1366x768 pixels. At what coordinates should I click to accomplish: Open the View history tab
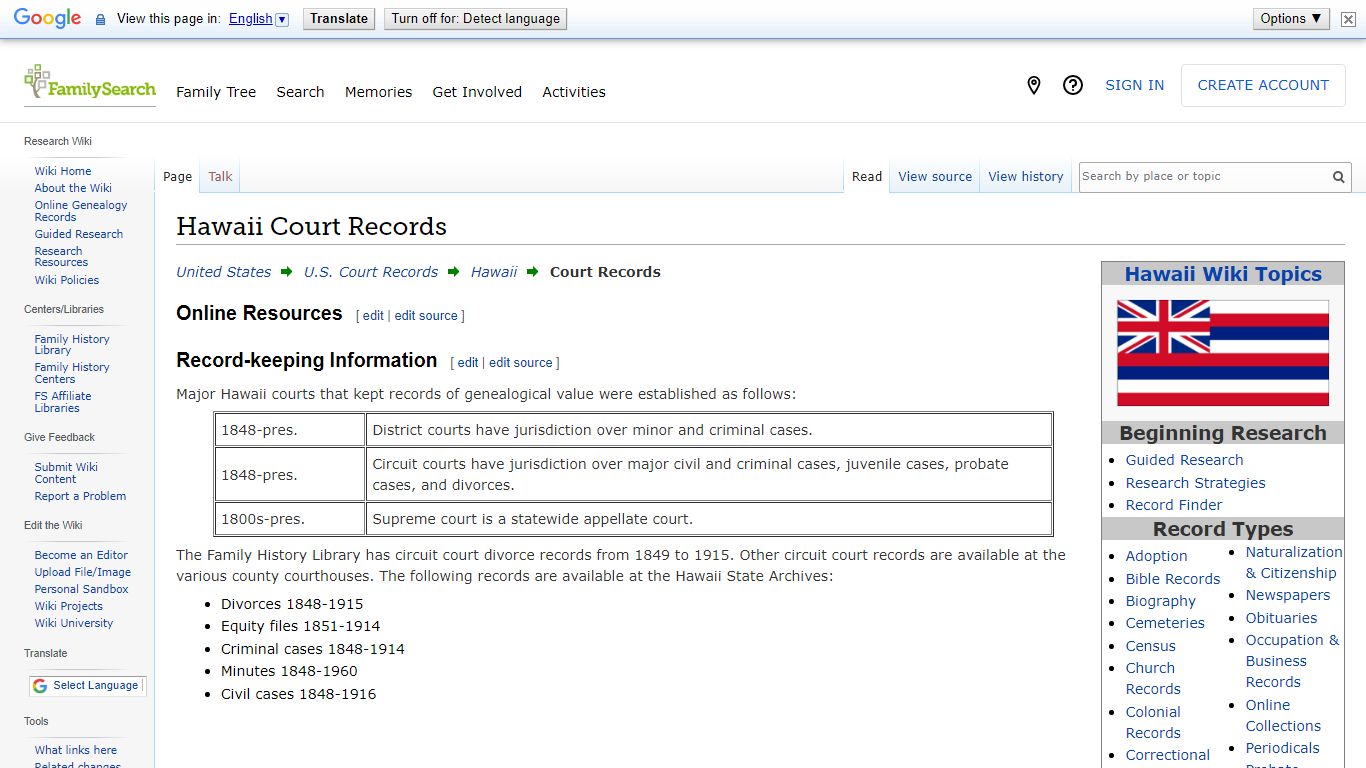pos(1026,177)
